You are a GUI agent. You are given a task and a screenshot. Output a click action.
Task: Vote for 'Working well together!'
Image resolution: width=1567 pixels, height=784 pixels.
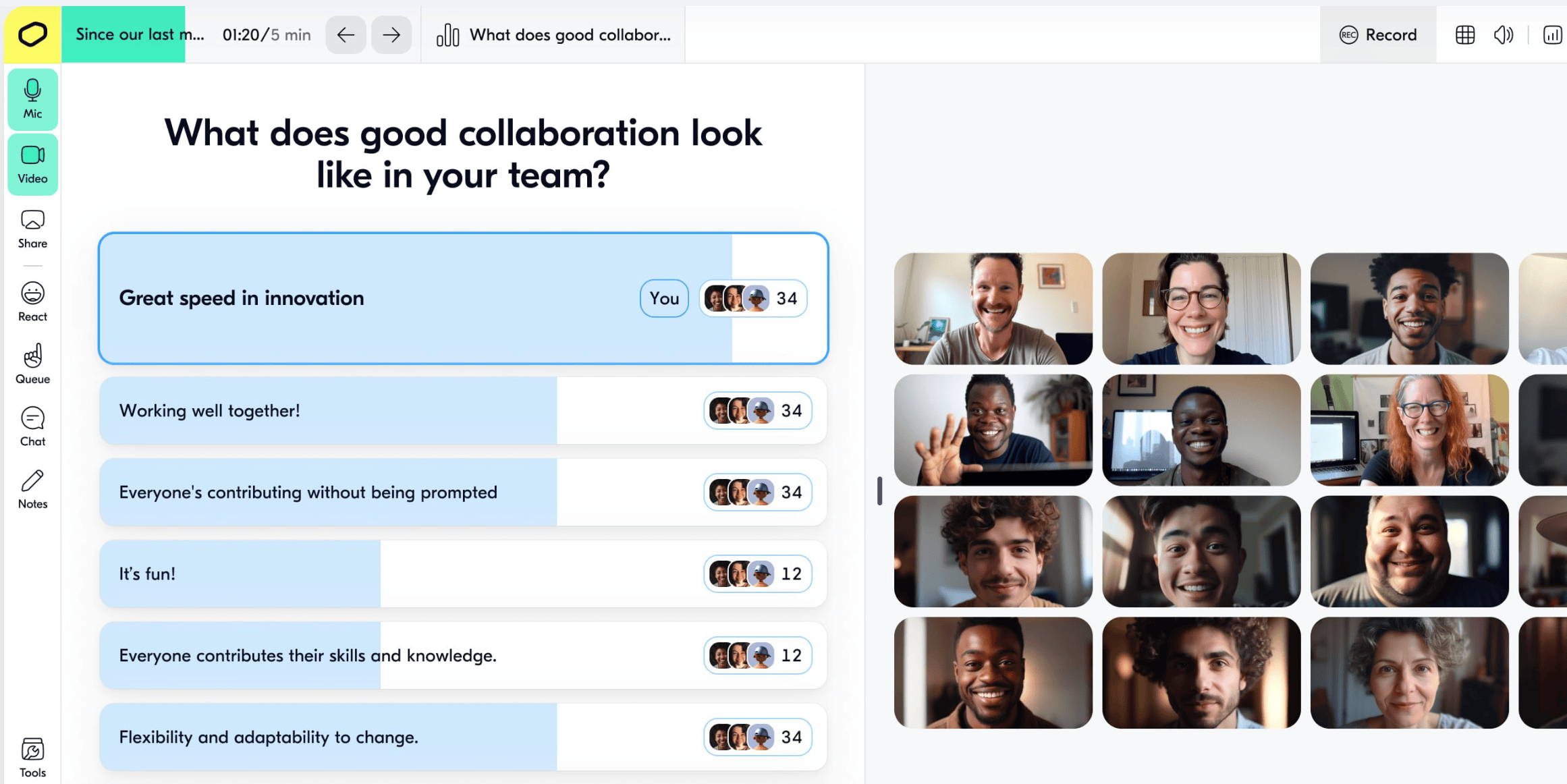pyautogui.click(x=463, y=410)
